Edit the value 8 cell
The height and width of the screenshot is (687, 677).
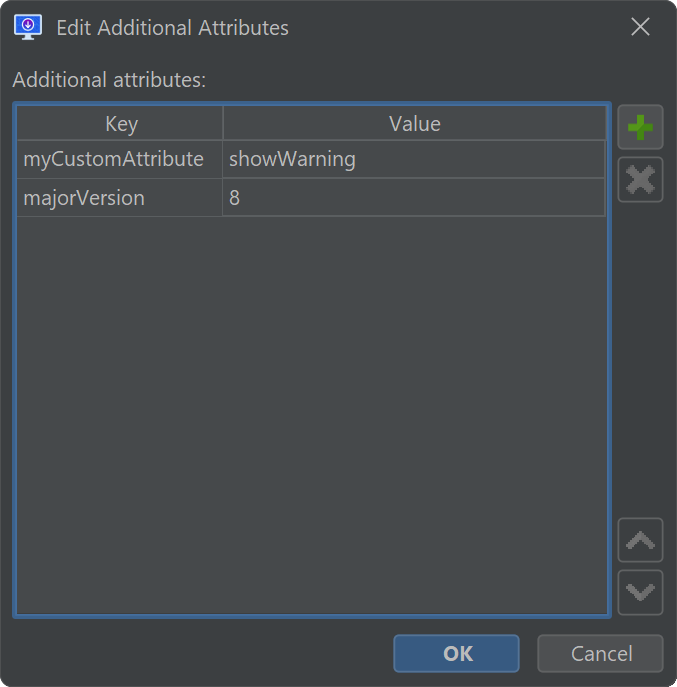pos(414,198)
